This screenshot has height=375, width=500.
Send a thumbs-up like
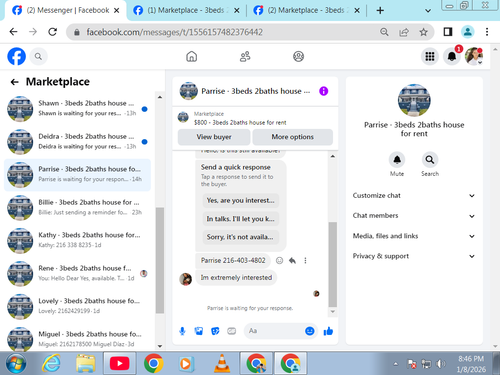coord(328,331)
